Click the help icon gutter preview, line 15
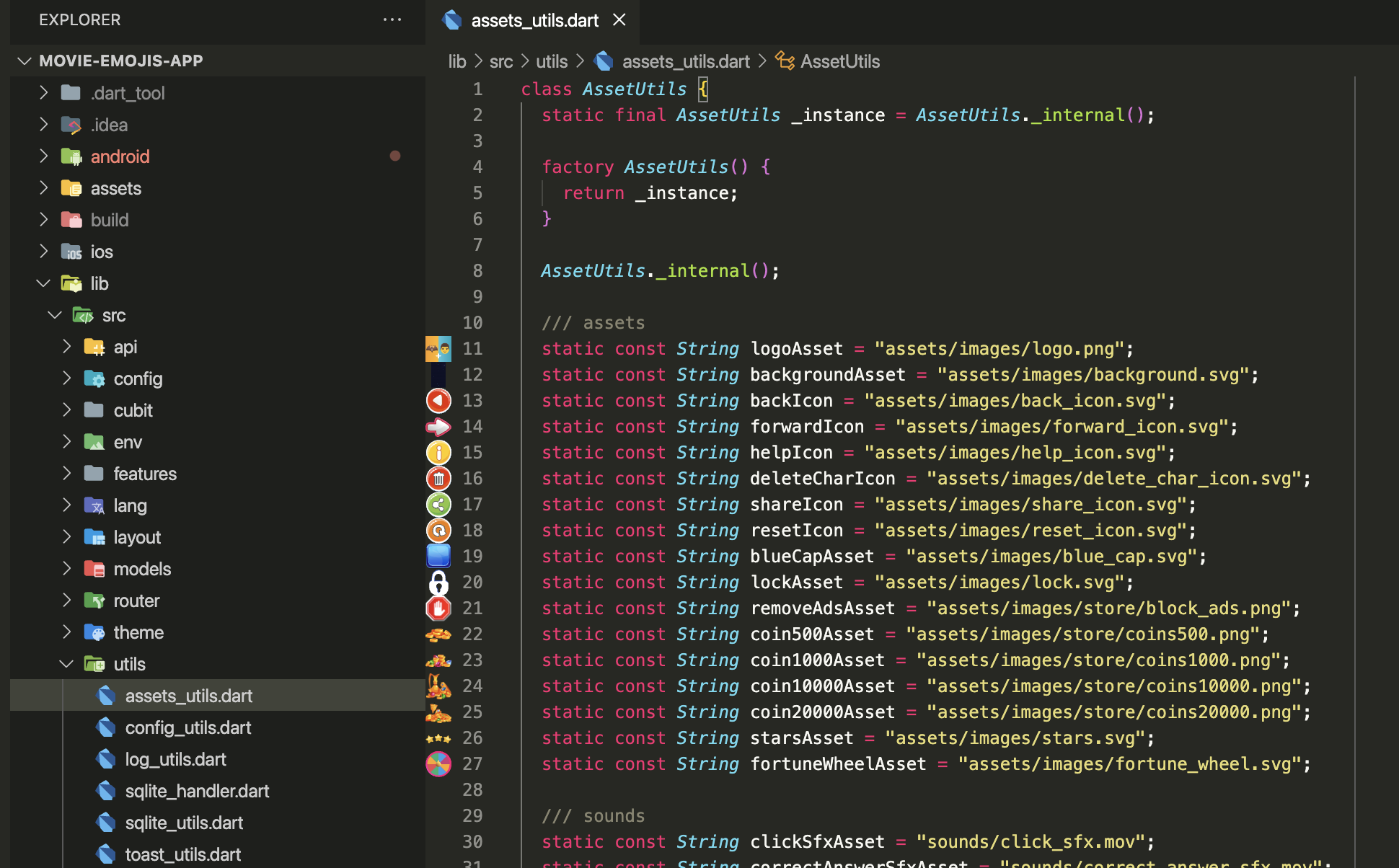Viewport: 1399px width, 868px height. (x=438, y=453)
